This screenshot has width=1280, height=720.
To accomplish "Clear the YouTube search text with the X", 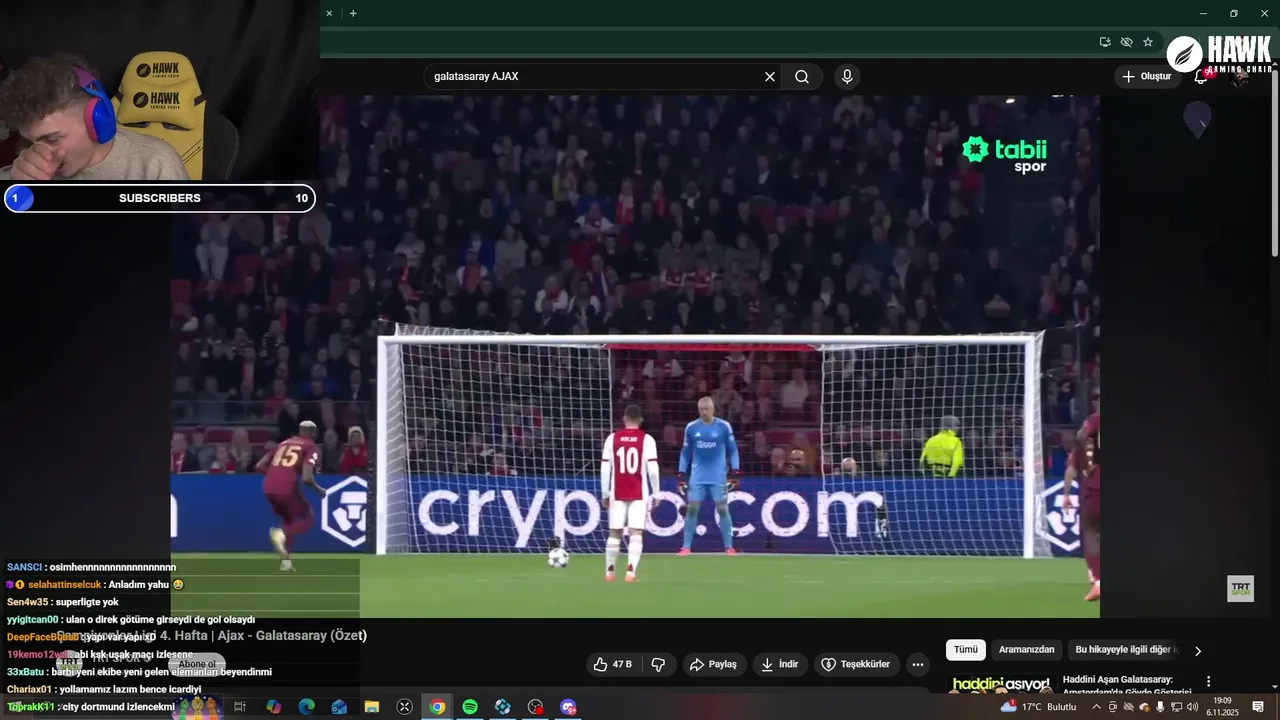I will click(770, 77).
